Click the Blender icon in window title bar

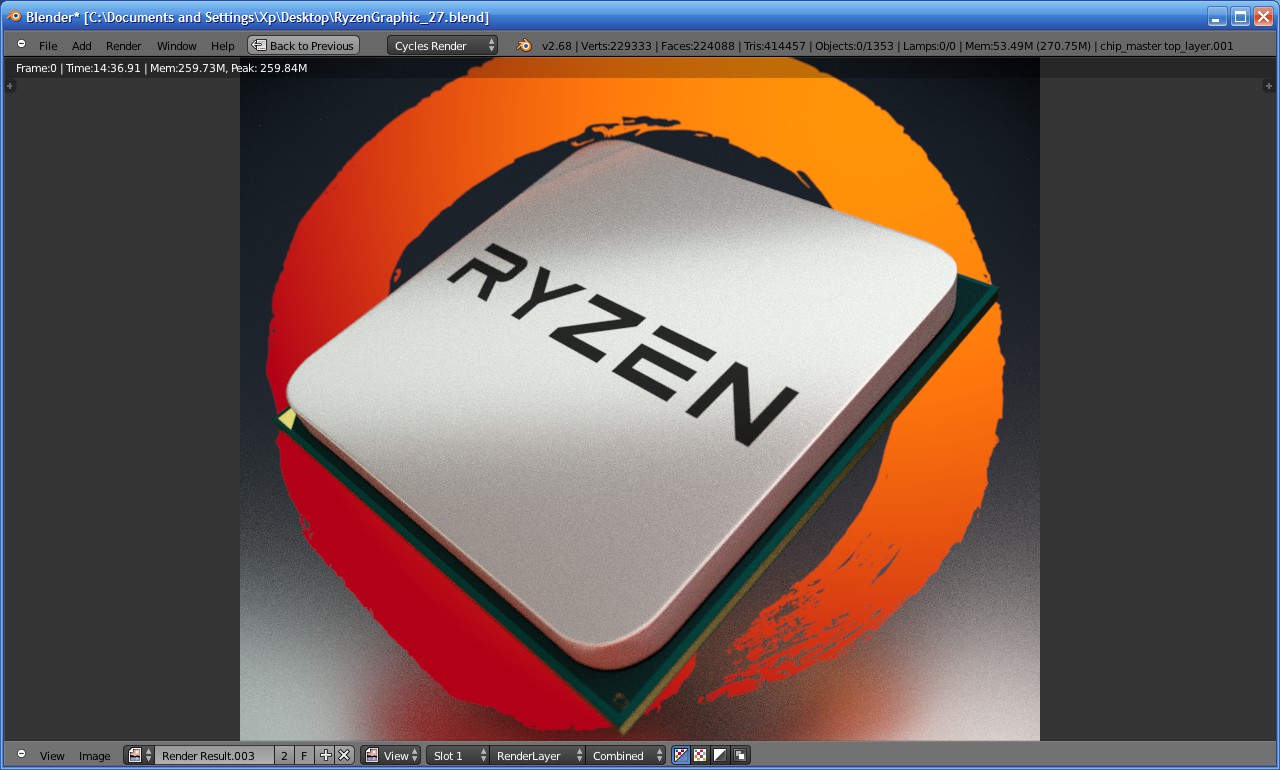[14, 16]
